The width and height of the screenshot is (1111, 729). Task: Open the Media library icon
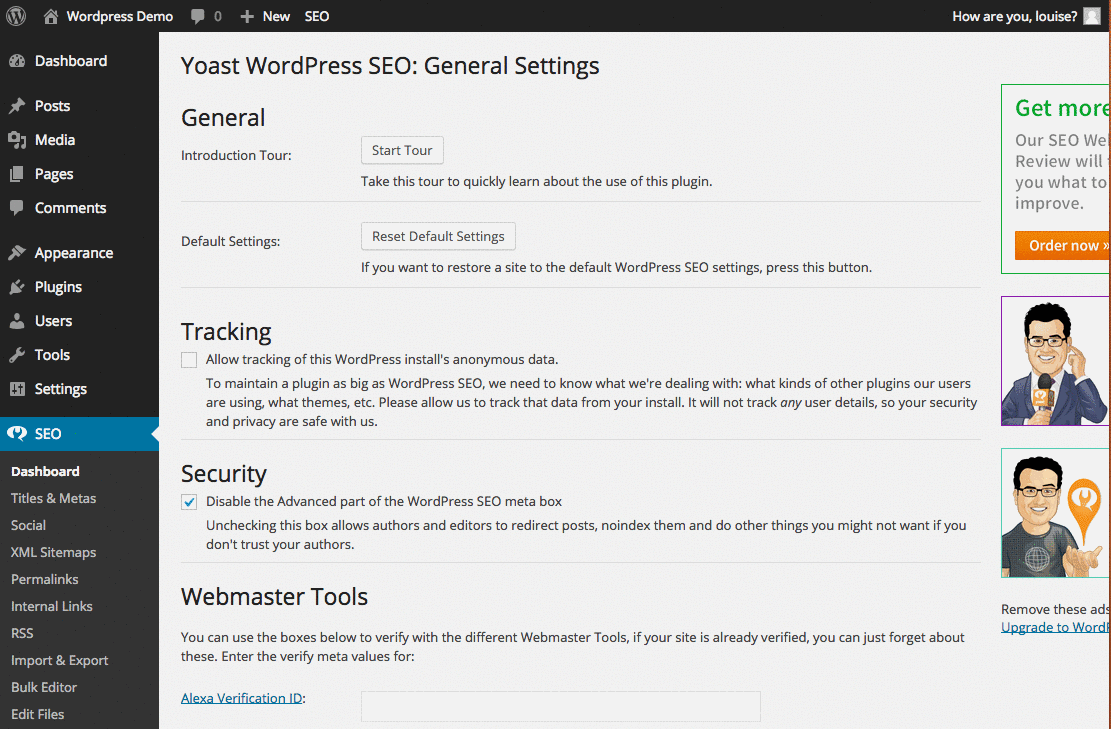coord(17,140)
